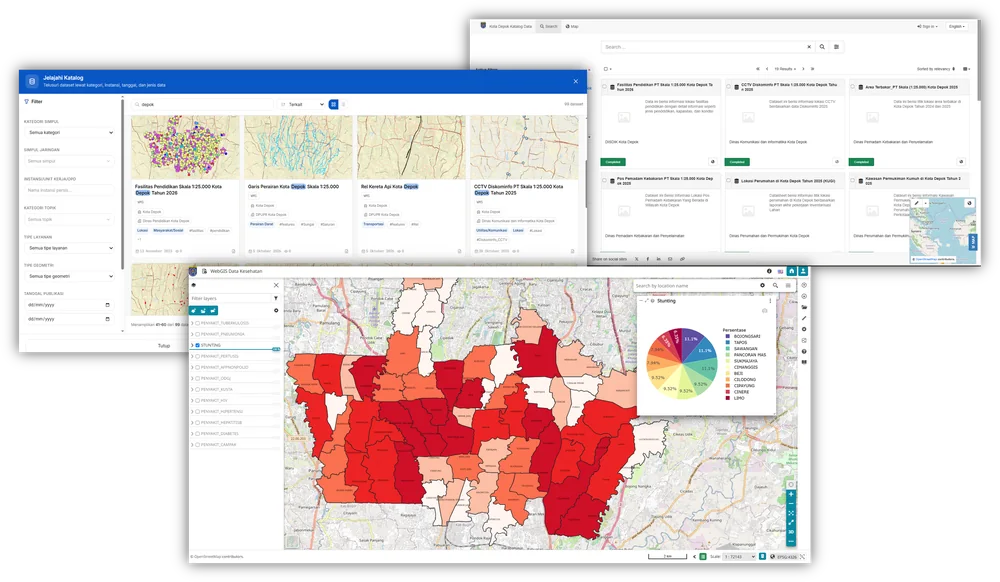Open the help question-mark icon in WebGIS sidebar
The image size is (1000, 582).
[x=804, y=351]
